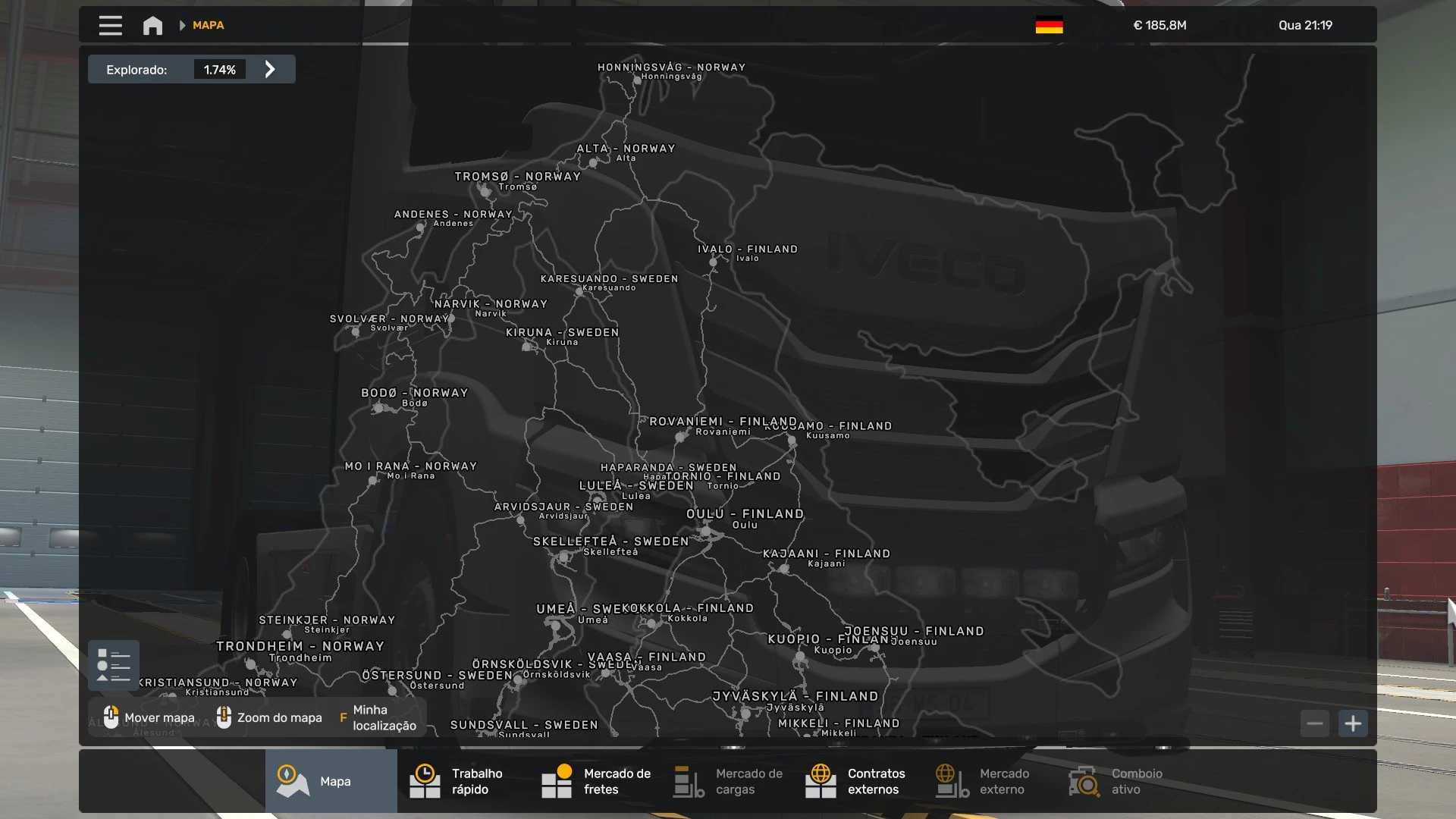Viewport: 1456px width, 819px height.
Task: Select the Mapa tab
Action: click(331, 781)
